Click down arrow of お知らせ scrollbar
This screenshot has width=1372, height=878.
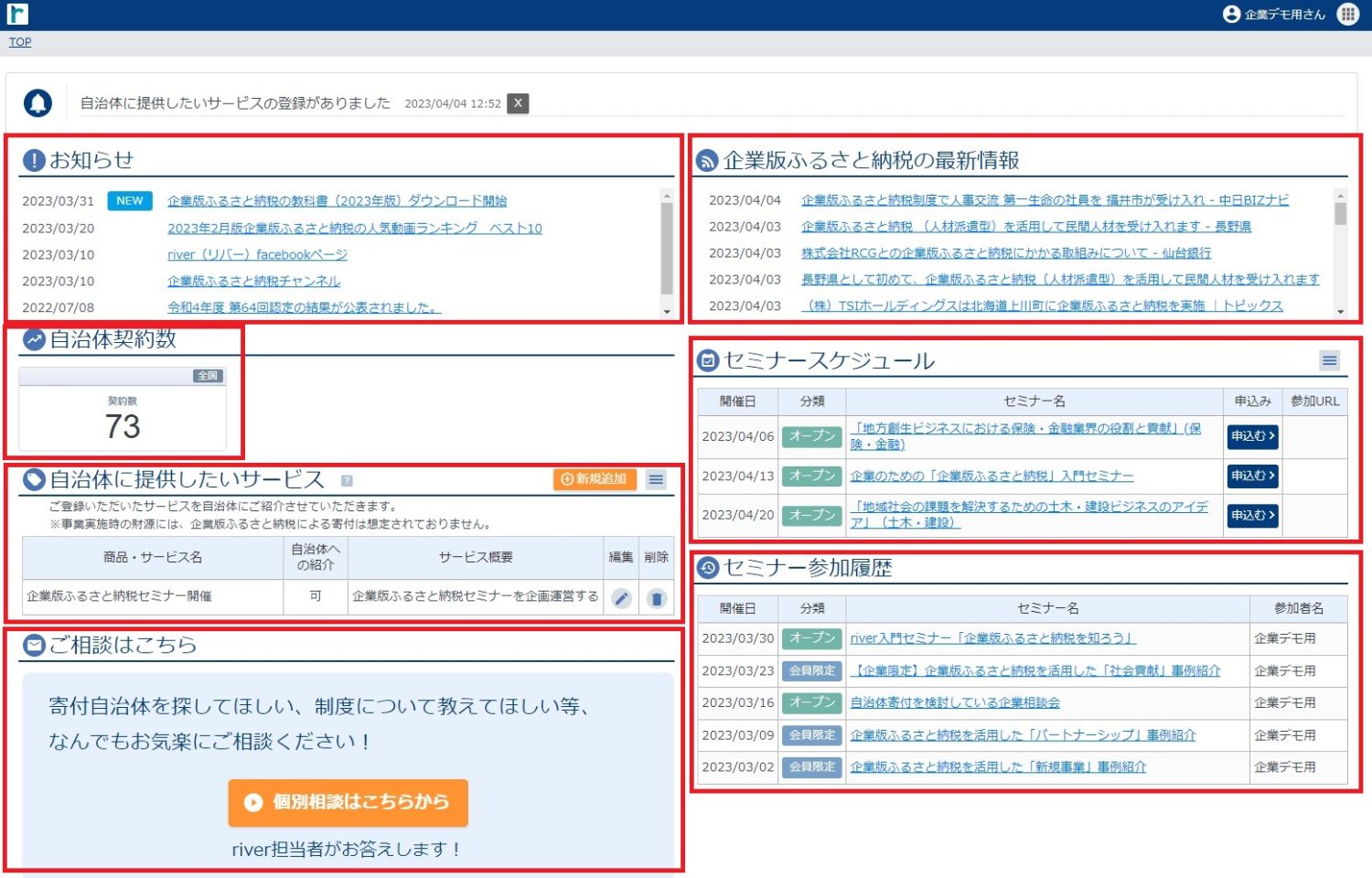667,312
